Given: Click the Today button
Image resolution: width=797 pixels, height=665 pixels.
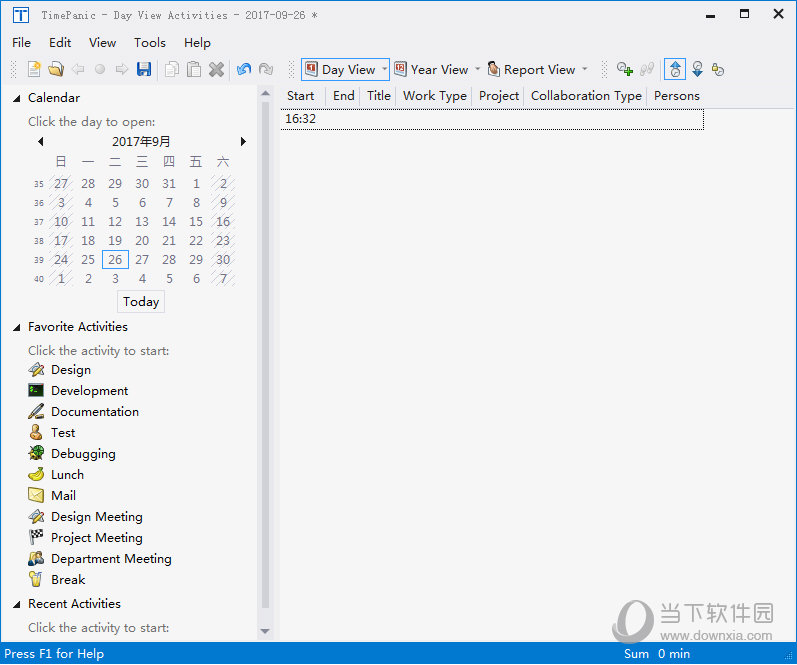Looking at the screenshot, I should point(141,301).
